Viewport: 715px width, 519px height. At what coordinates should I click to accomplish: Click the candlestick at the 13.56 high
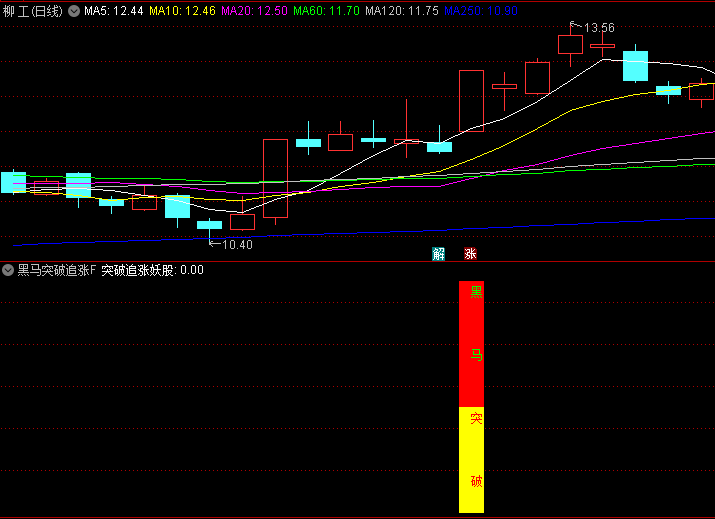(570, 44)
